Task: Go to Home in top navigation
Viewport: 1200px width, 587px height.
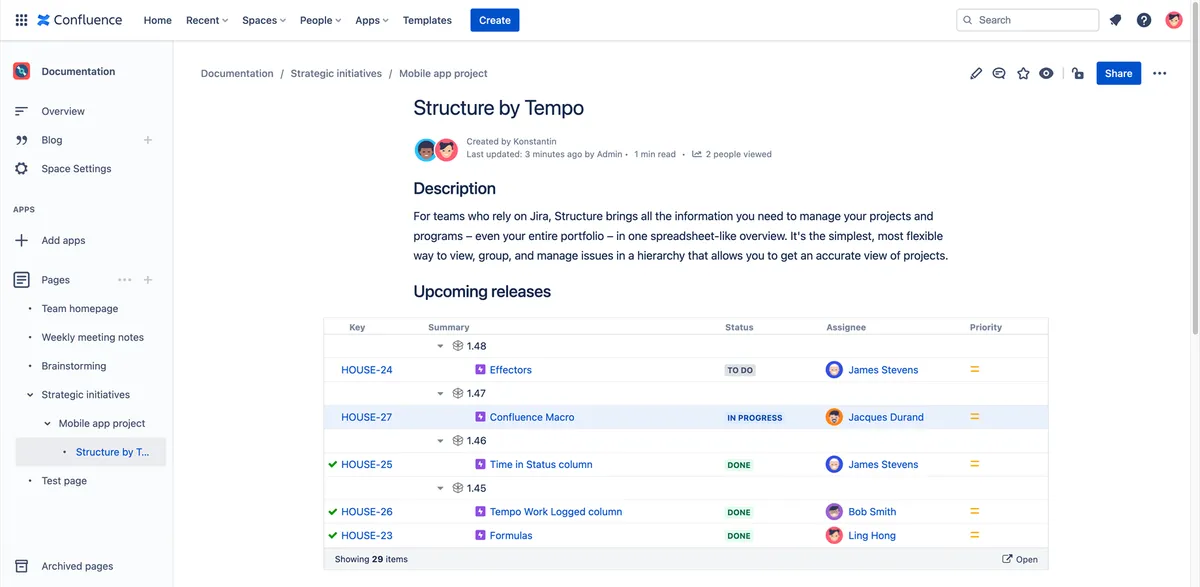Action: coord(158,20)
